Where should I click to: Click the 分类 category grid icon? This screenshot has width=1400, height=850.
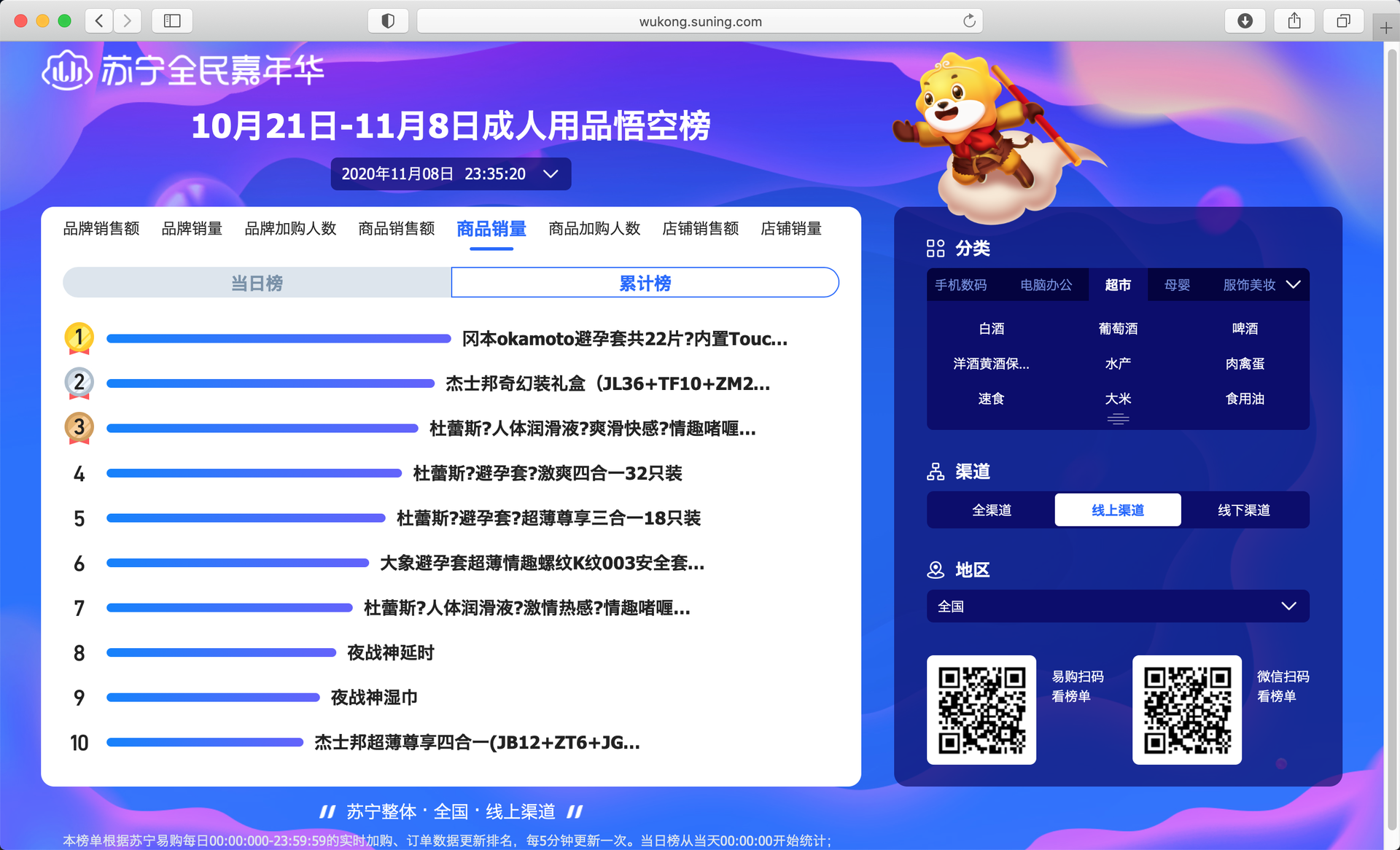(936, 249)
